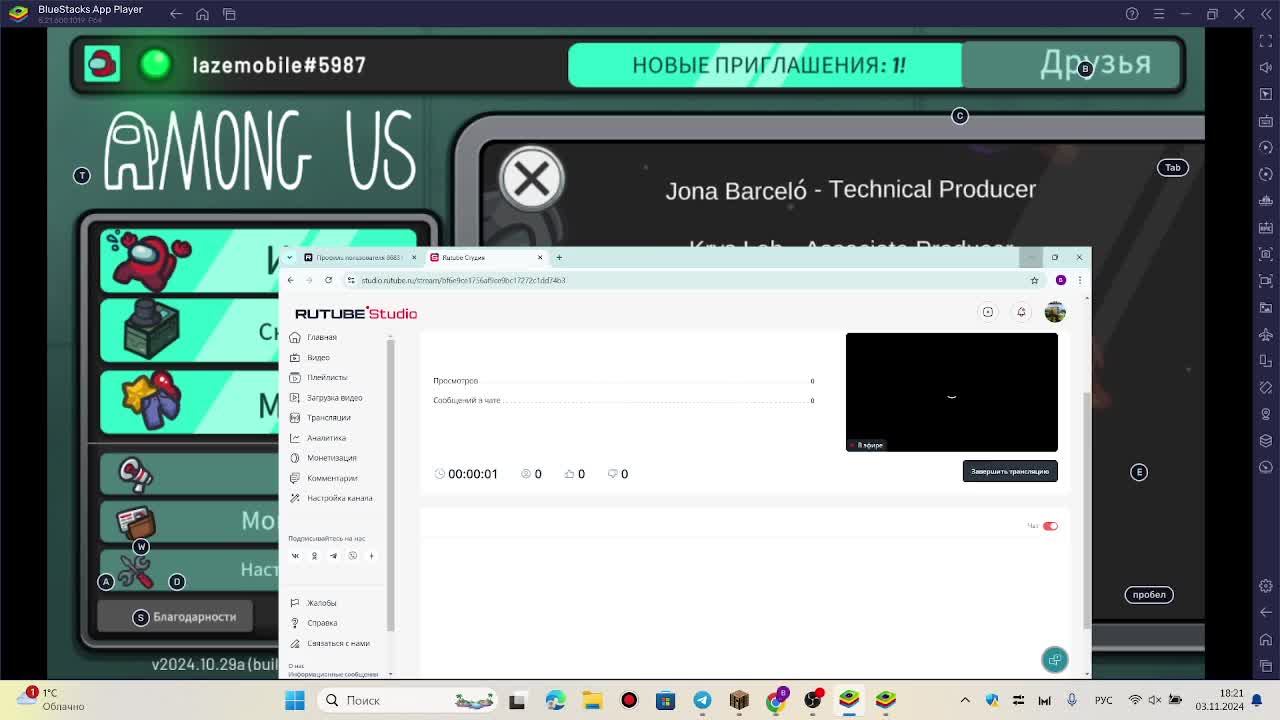The image size is (1280, 720).
Task: Click BlueStacks home icon in title bar
Action: [x=202, y=14]
